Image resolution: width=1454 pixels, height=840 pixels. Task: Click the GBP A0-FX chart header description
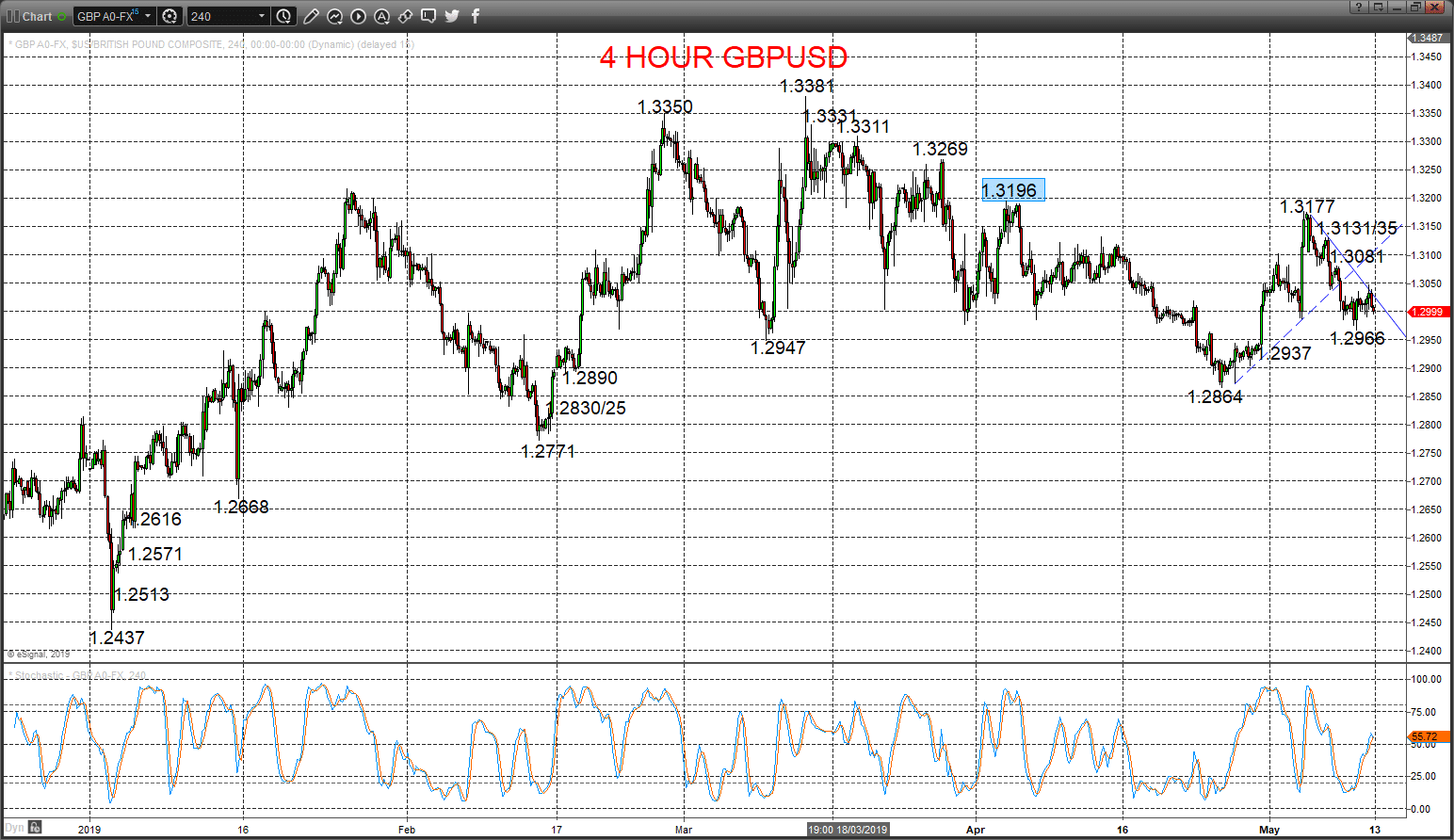[211, 44]
